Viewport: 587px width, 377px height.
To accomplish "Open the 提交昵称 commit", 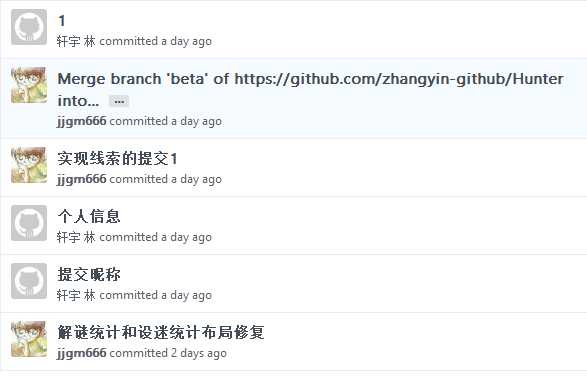I will tap(89, 274).
